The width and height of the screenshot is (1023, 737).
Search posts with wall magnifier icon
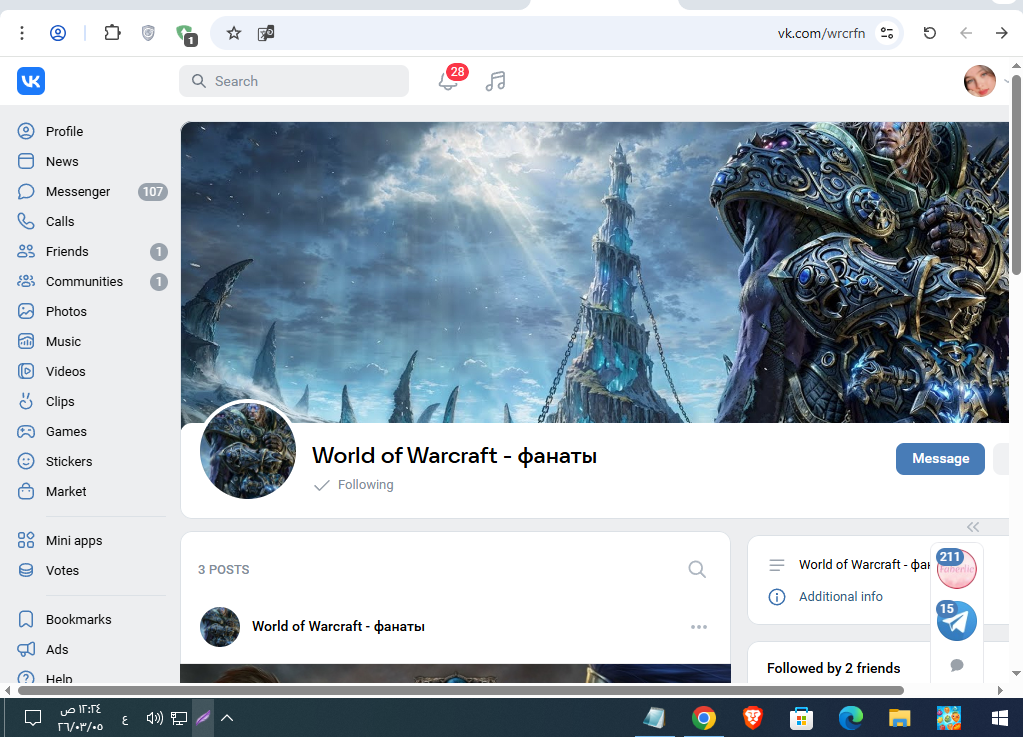point(697,569)
